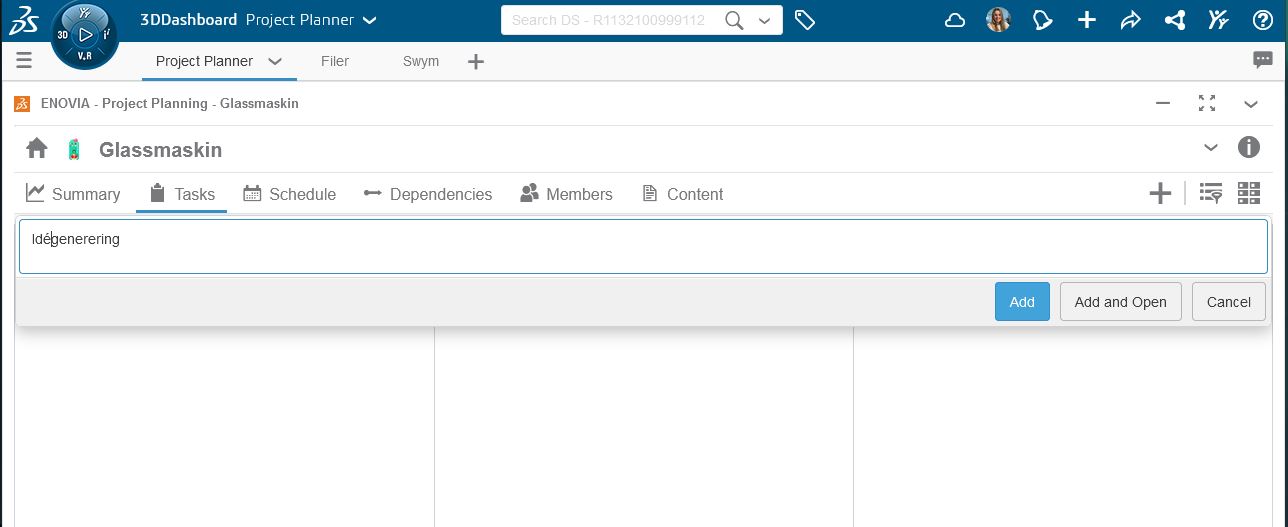Click the task name input field
This screenshot has width=1288, height=527.
[x=643, y=247]
